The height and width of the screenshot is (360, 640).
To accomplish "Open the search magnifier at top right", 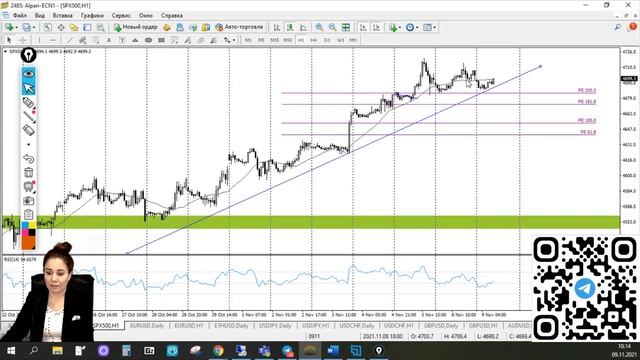I will pyautogui.click(x=618, y=27).
